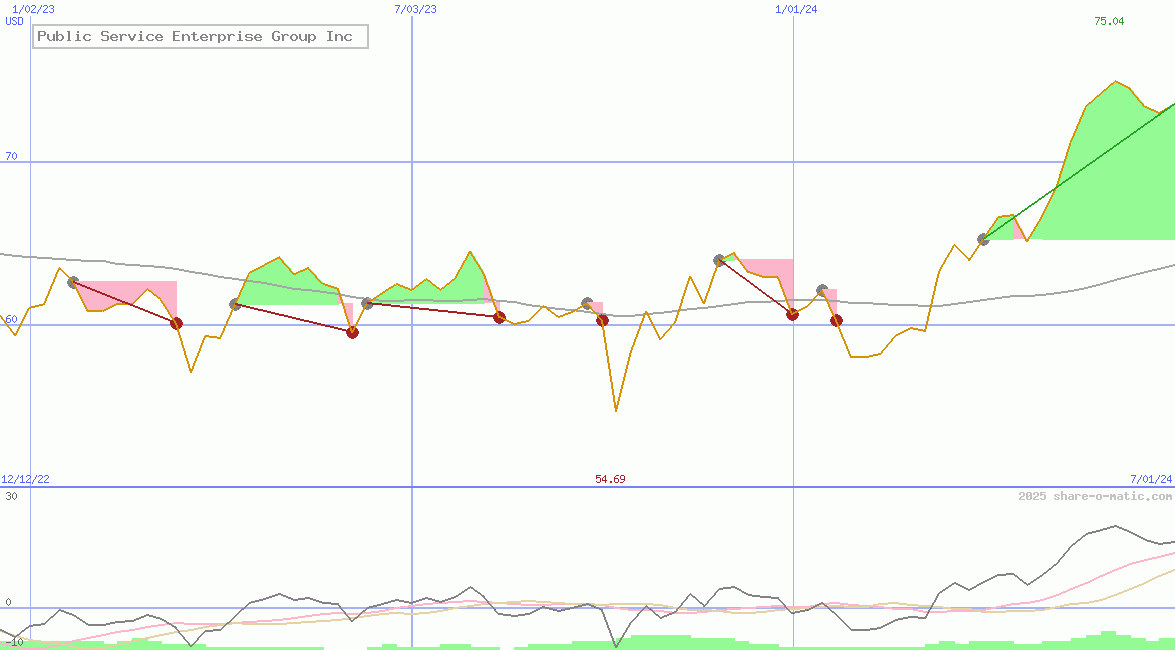This screenshot has height=650, width=1175.
Task: Select the red exit marker on the 1/01/24 line
Action: (x=792, y=314)
